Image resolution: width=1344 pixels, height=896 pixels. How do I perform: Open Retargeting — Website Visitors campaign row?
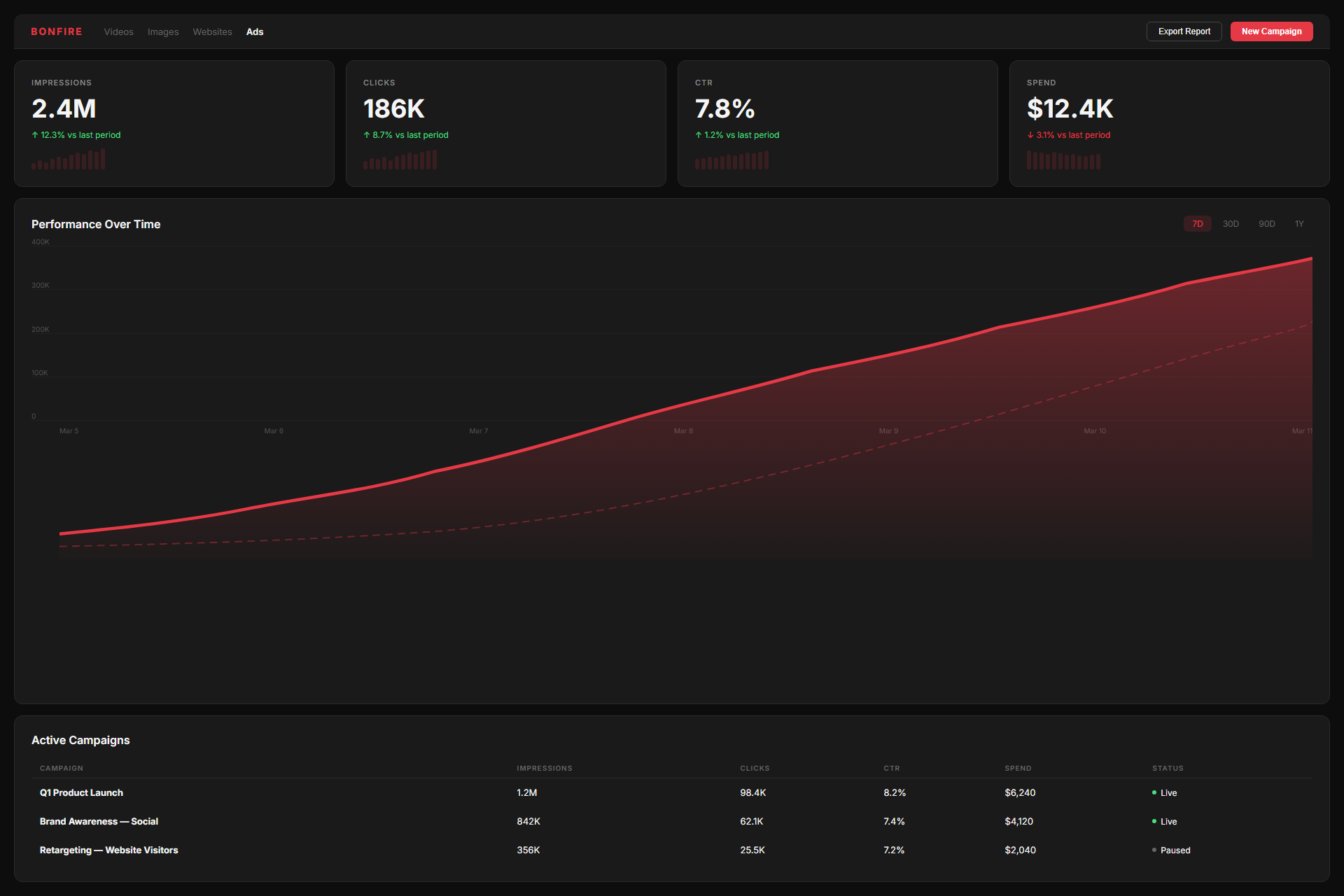(x=108, y=850)
